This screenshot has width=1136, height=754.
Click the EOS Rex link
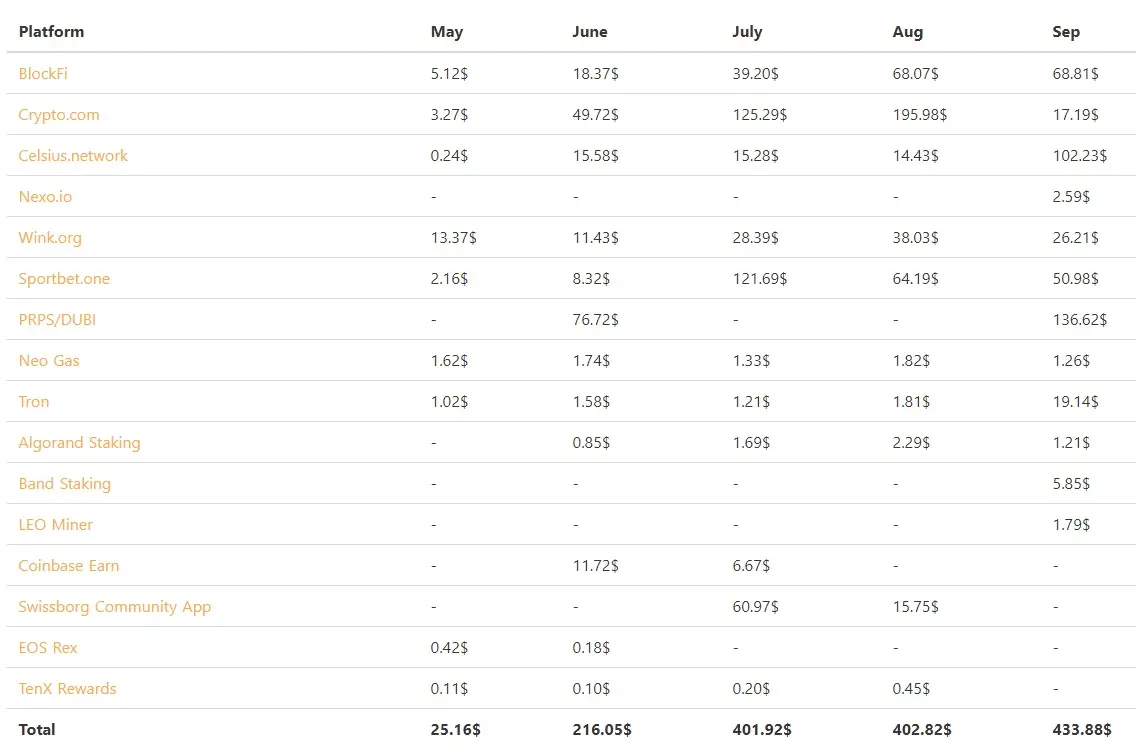tap(48, 648)
